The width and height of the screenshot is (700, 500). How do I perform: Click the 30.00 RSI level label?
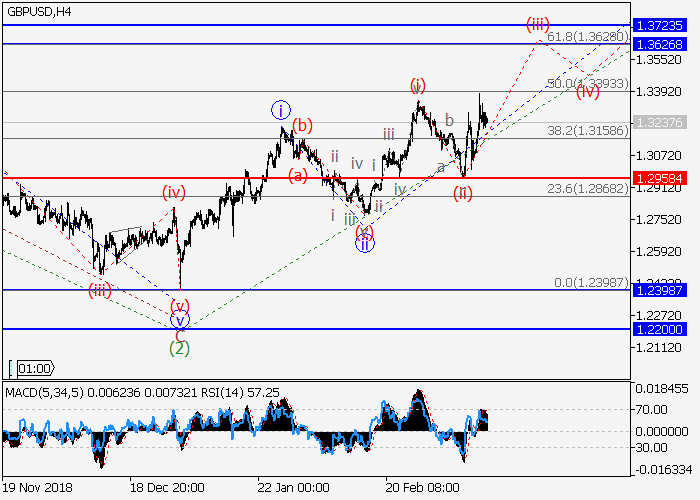(651, 447)
